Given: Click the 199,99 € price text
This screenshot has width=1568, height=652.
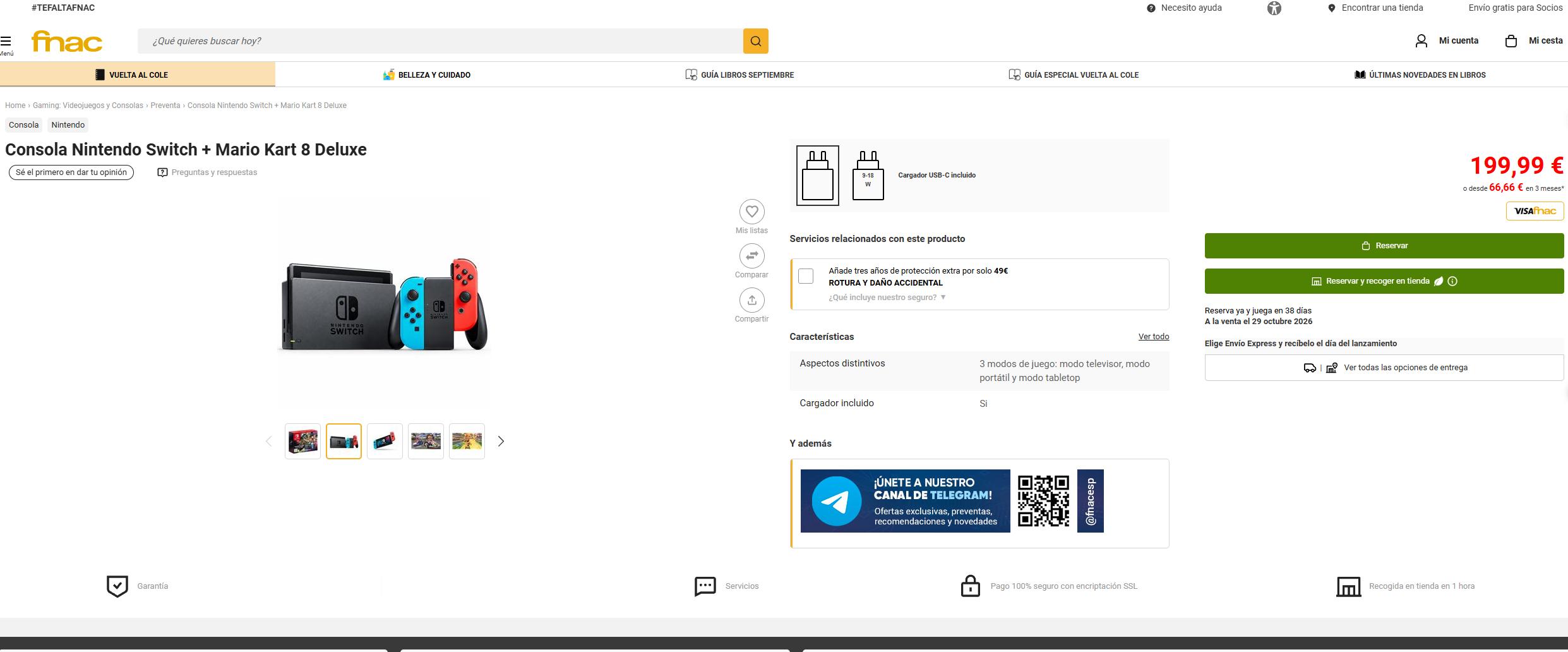Looking at the screenshot, I should click(x=1517, y=166).
